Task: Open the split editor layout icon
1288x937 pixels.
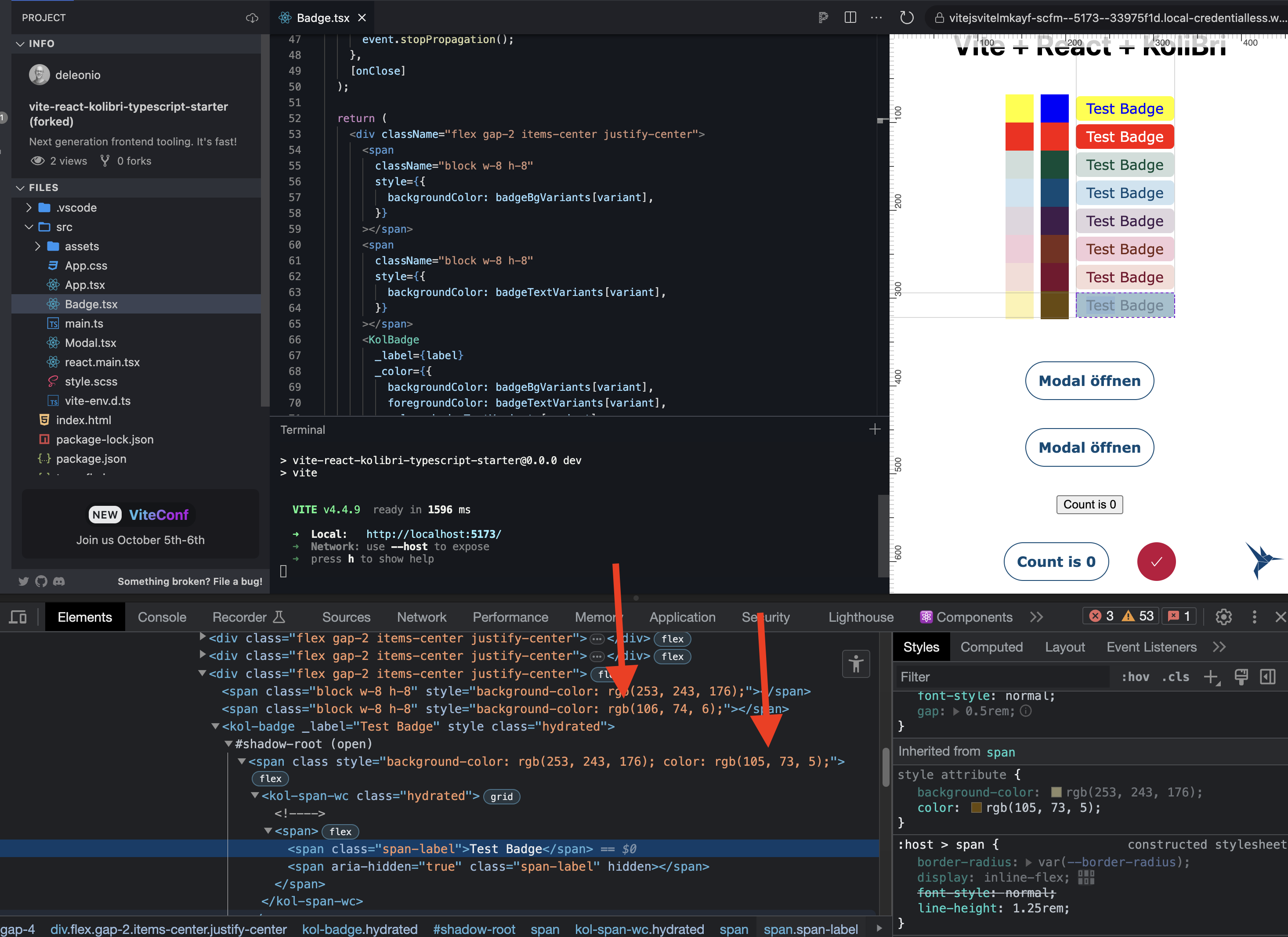Action: coord(850,18)
